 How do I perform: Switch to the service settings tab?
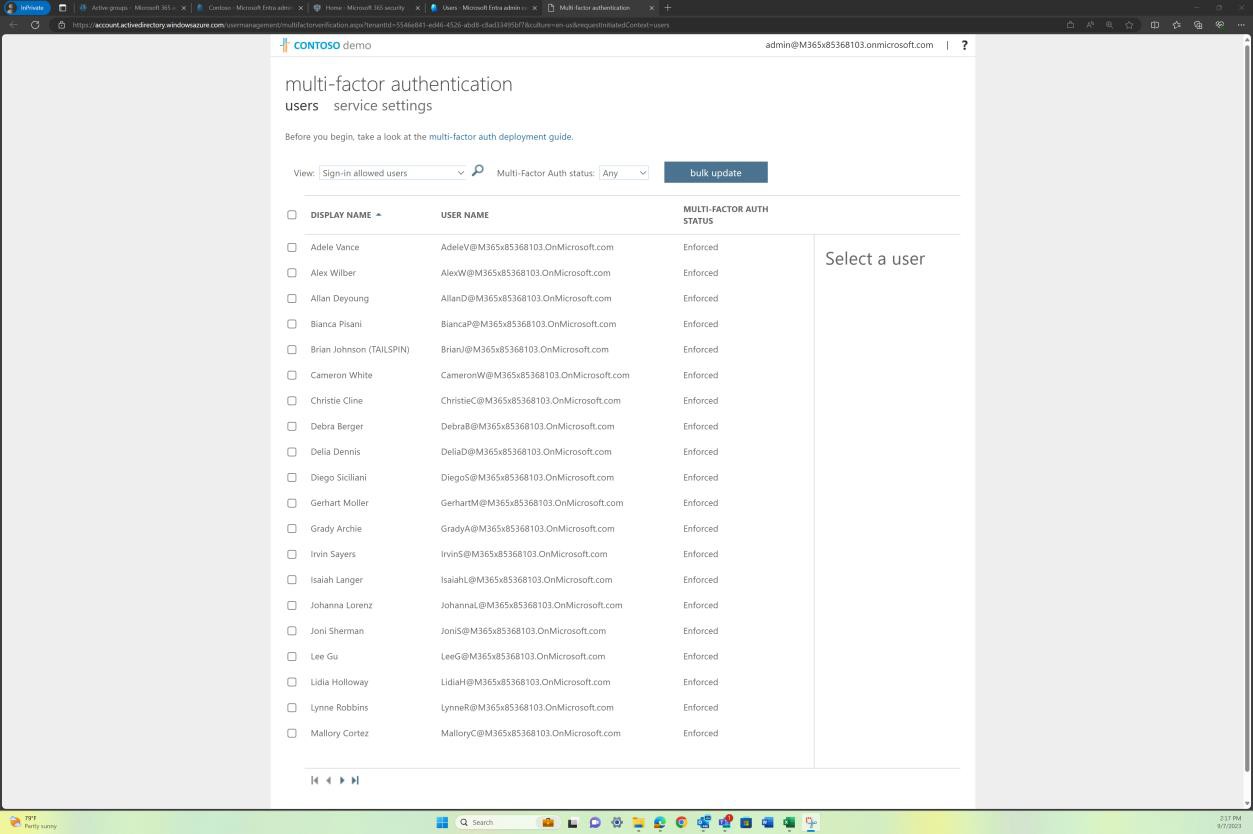point(382,105)
